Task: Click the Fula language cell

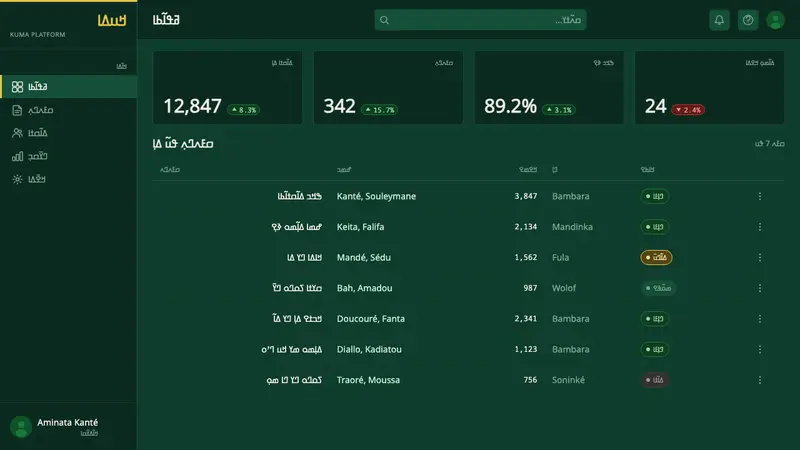Action: [560, 257]
